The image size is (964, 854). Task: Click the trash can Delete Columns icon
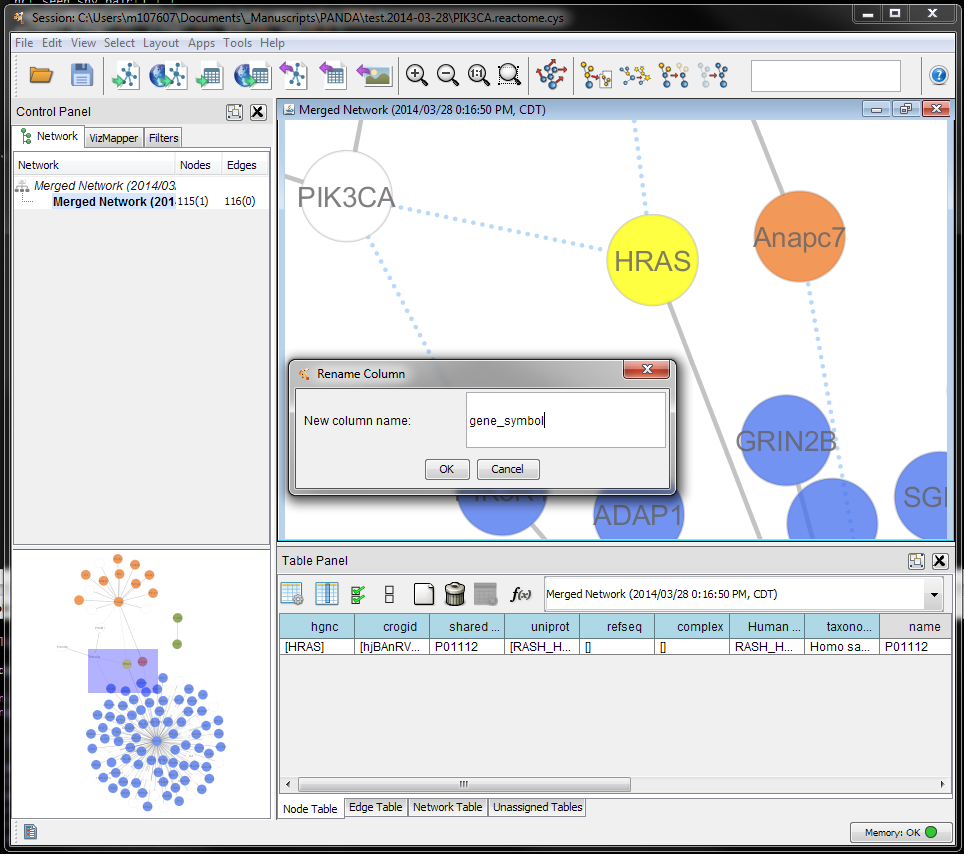tap(455, 594)
